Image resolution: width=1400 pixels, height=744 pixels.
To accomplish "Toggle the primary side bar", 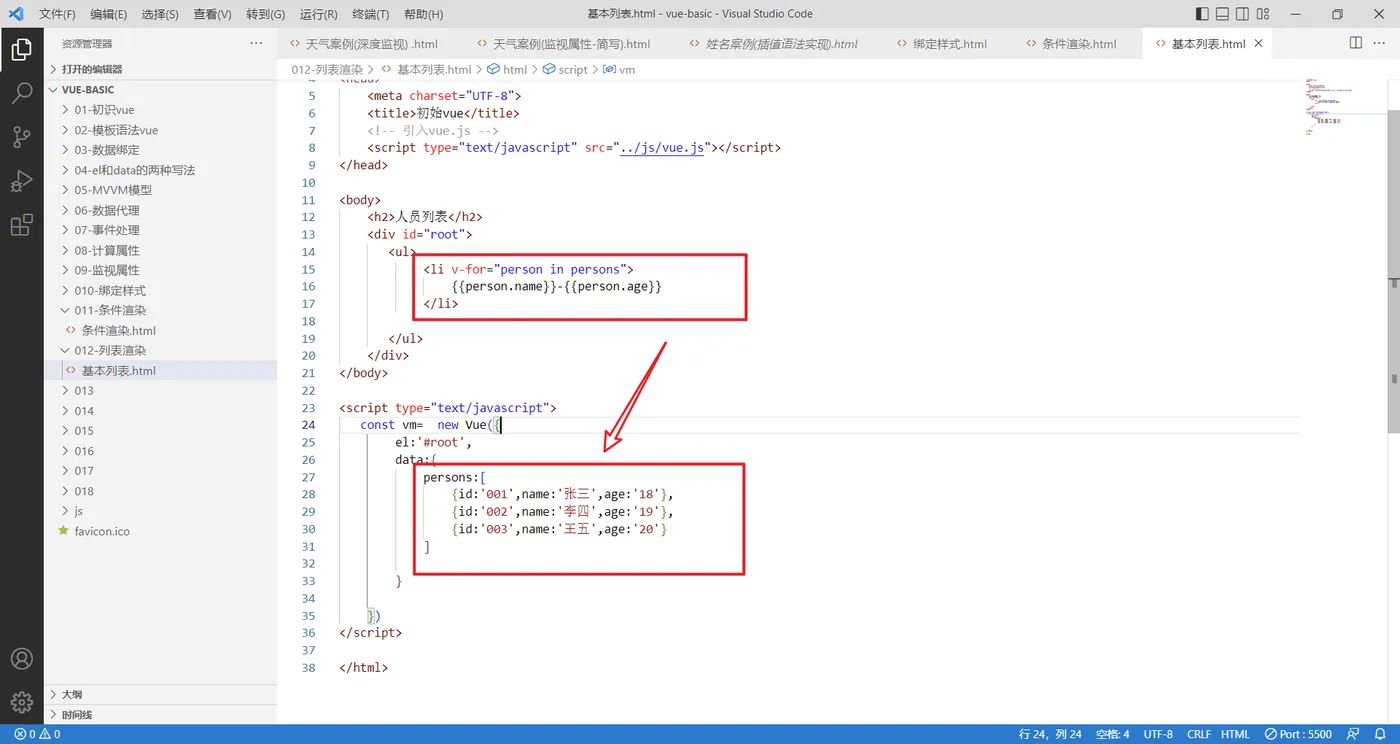I will tap(1202, 14).
